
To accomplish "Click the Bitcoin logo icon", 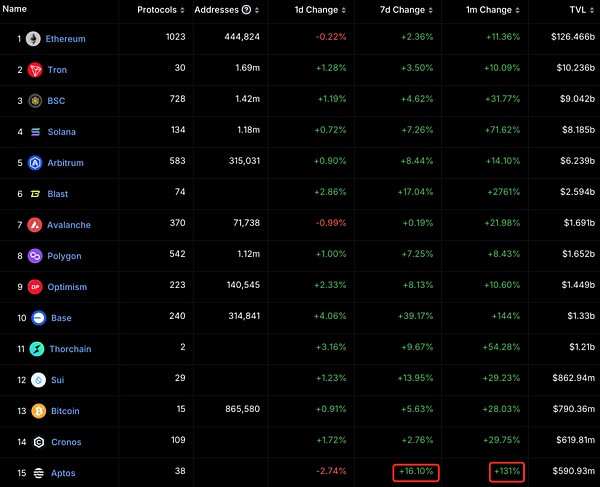I will tap(39, 411).
